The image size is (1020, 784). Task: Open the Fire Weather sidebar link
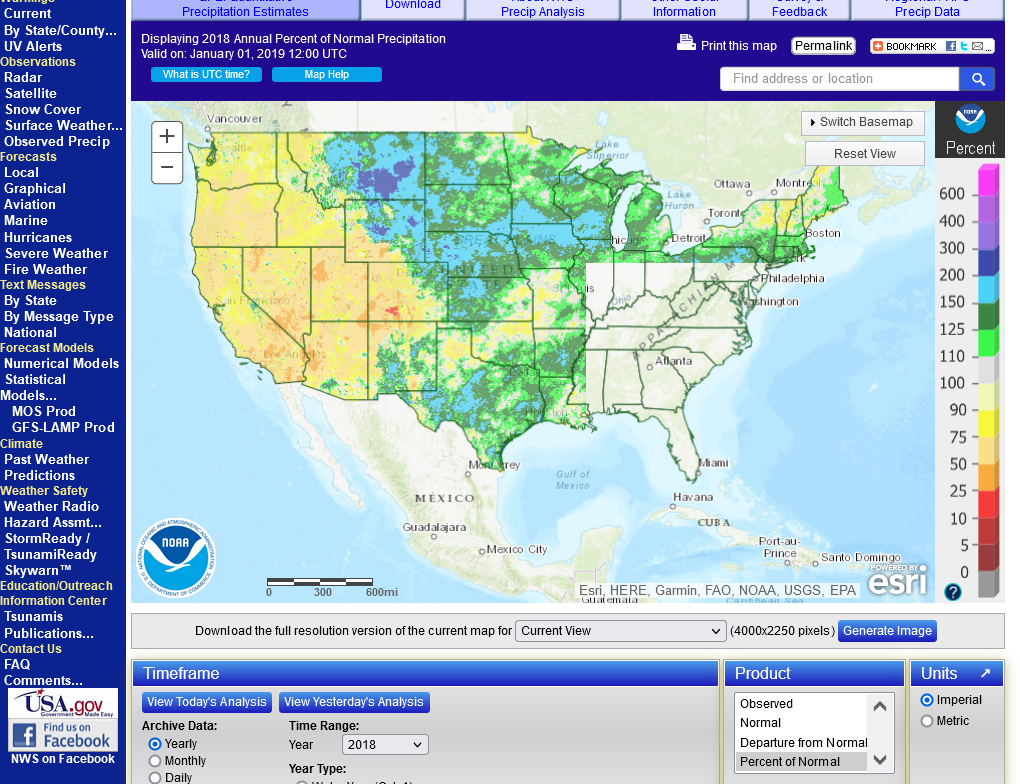point(46,269)
